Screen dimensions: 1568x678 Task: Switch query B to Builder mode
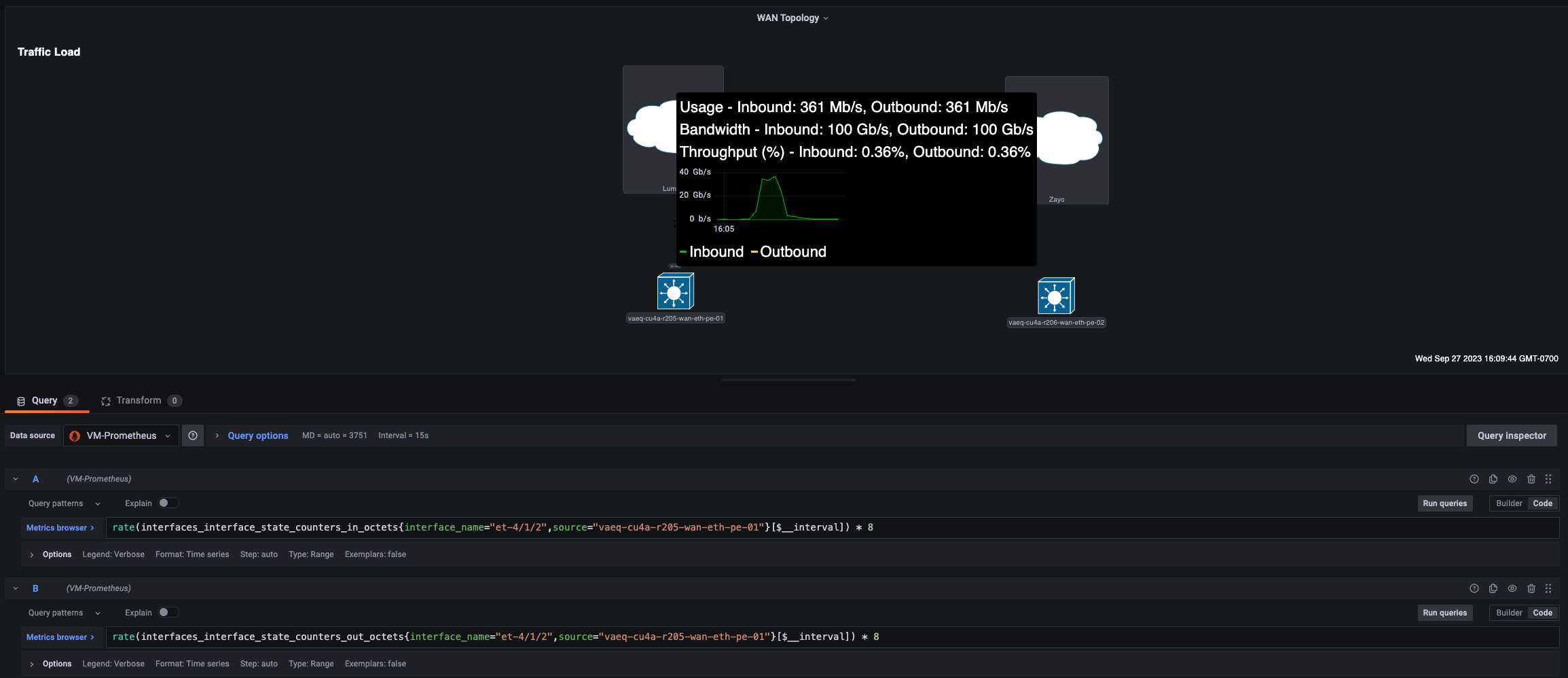(x=1508, y=612)
